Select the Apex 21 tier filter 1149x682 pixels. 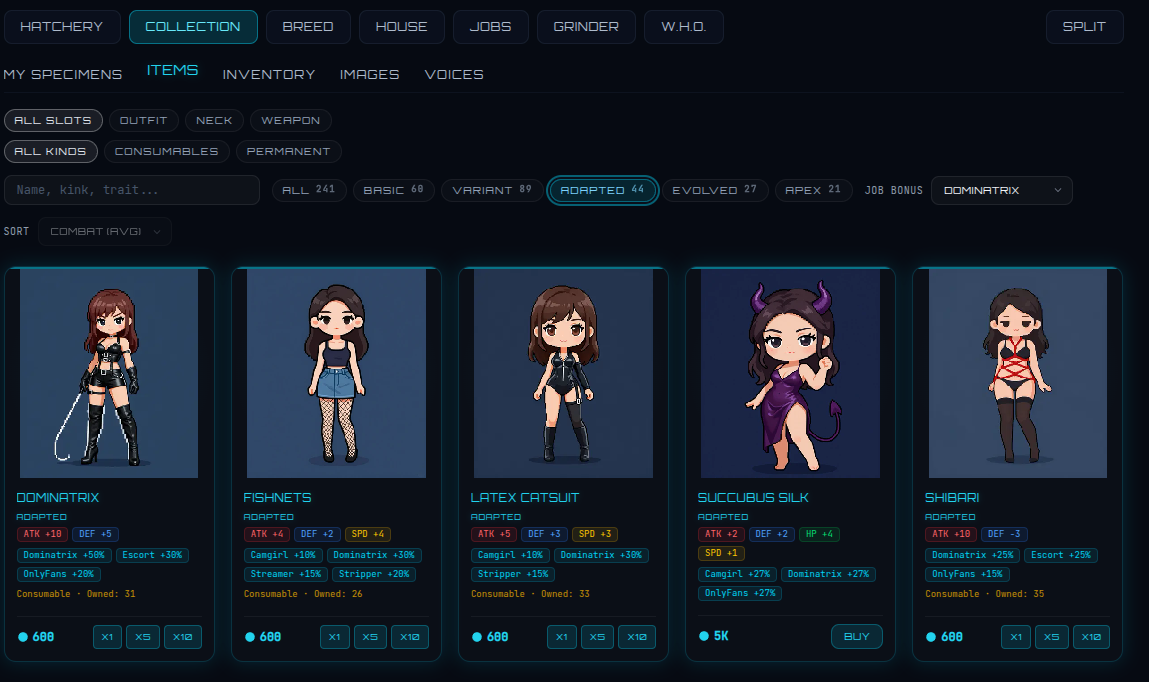(x=813, y=190)
